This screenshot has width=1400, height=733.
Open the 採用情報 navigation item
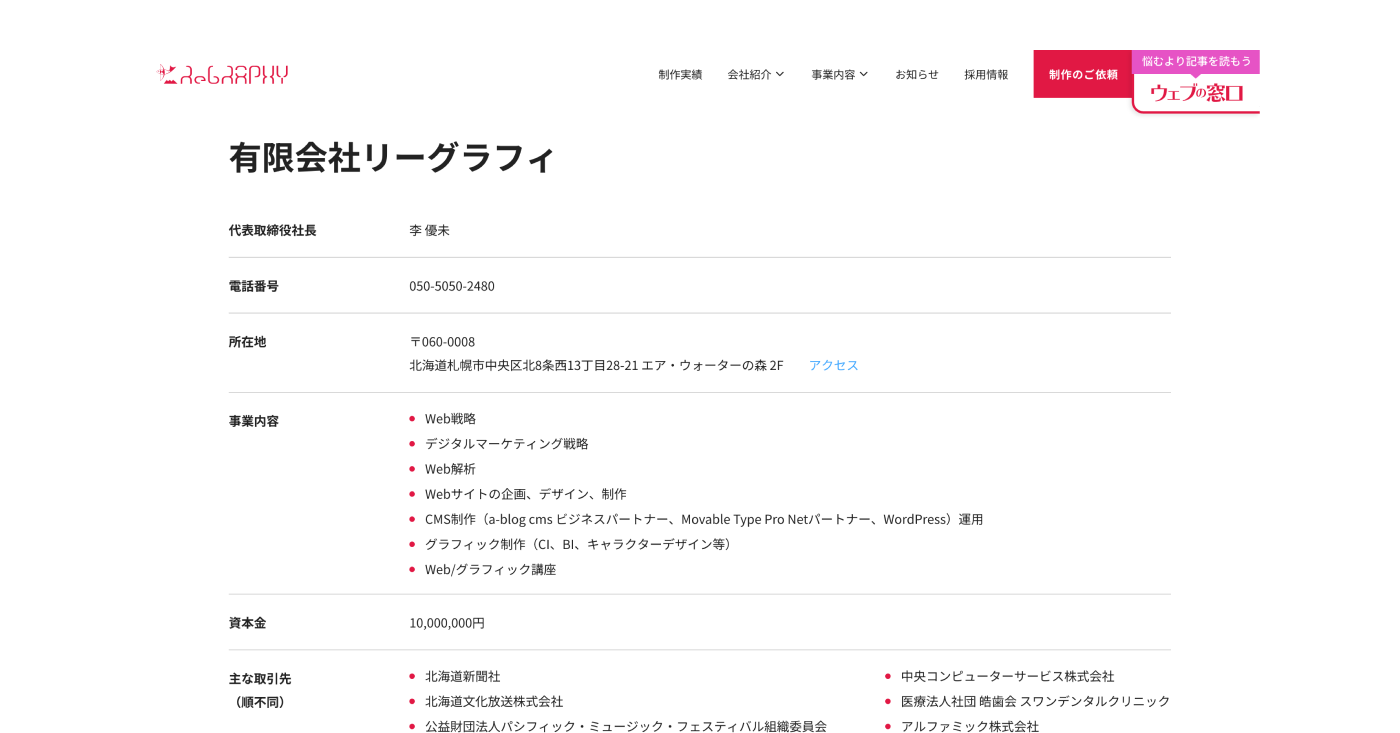[x=985, y=75]
